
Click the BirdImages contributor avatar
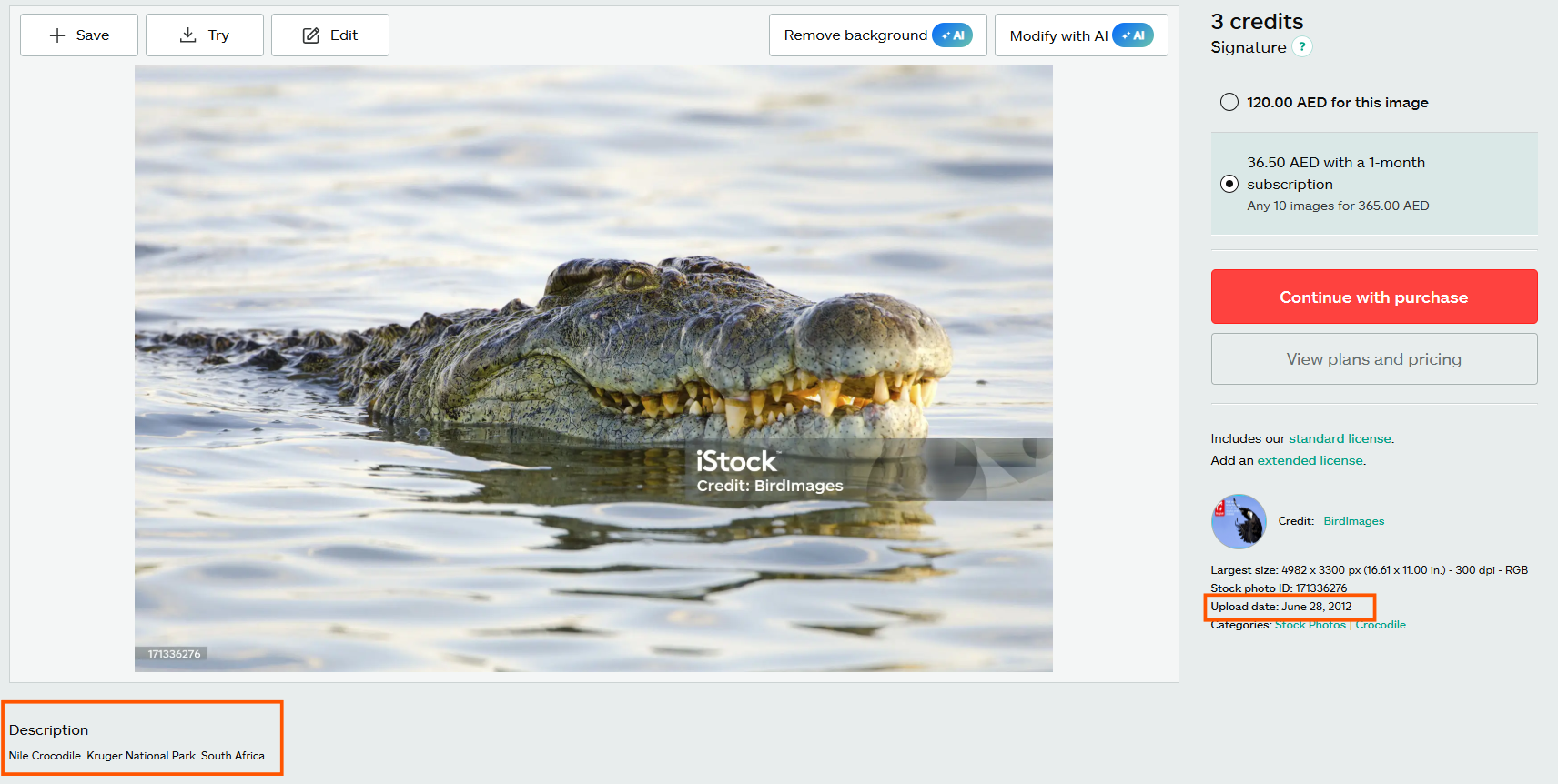tap(1238, 521)
